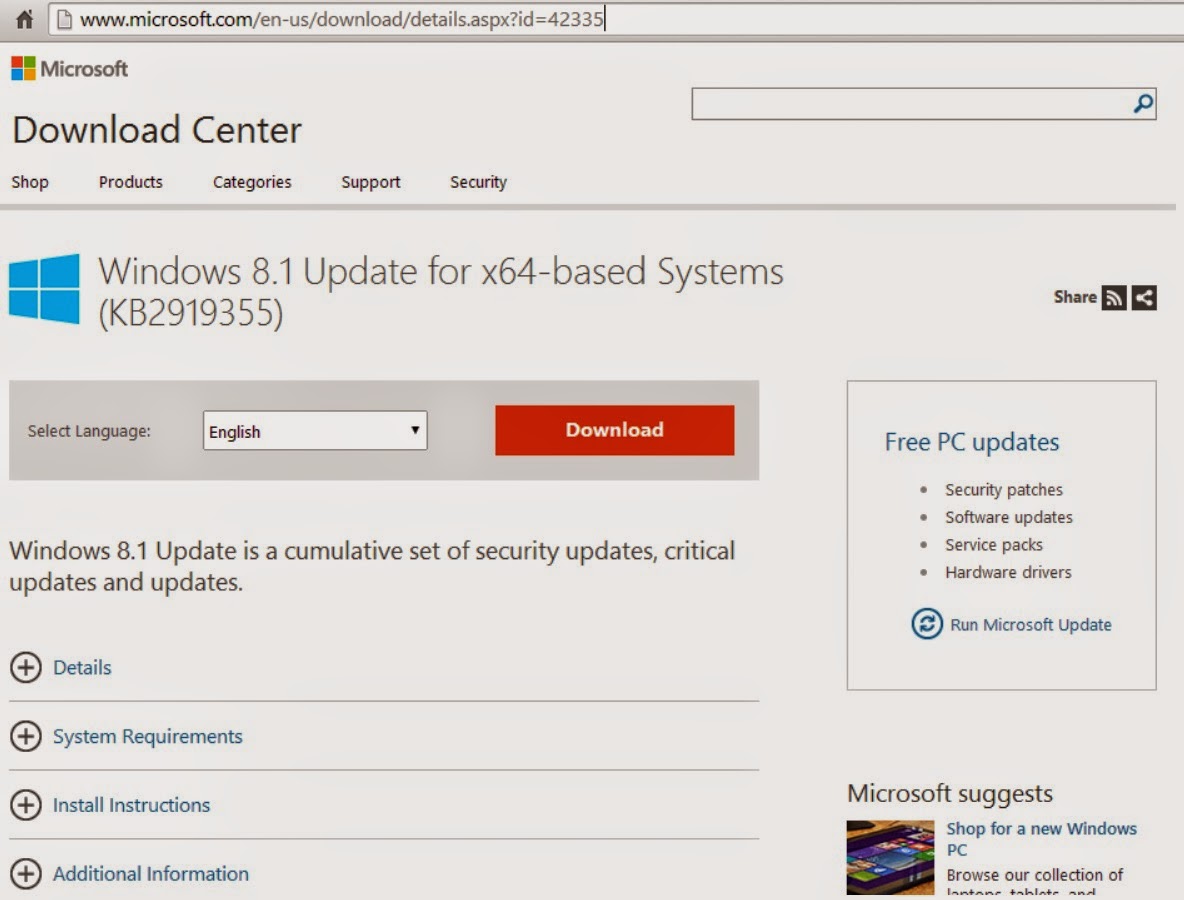The width and height of the screenshot is (1184, 900).
Task: Click the browser address bar URL
Action: pyautogui.click(x=341, y=20)
